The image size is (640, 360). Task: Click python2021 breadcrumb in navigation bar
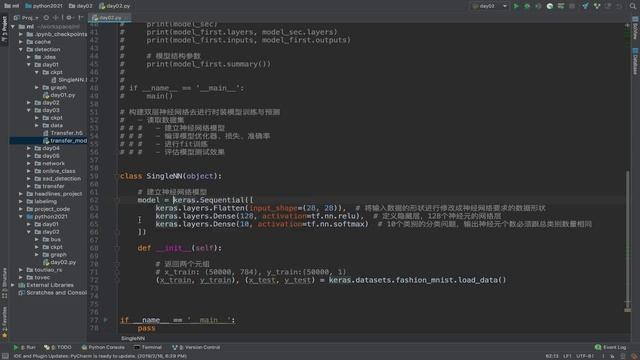tap(44, 6)
